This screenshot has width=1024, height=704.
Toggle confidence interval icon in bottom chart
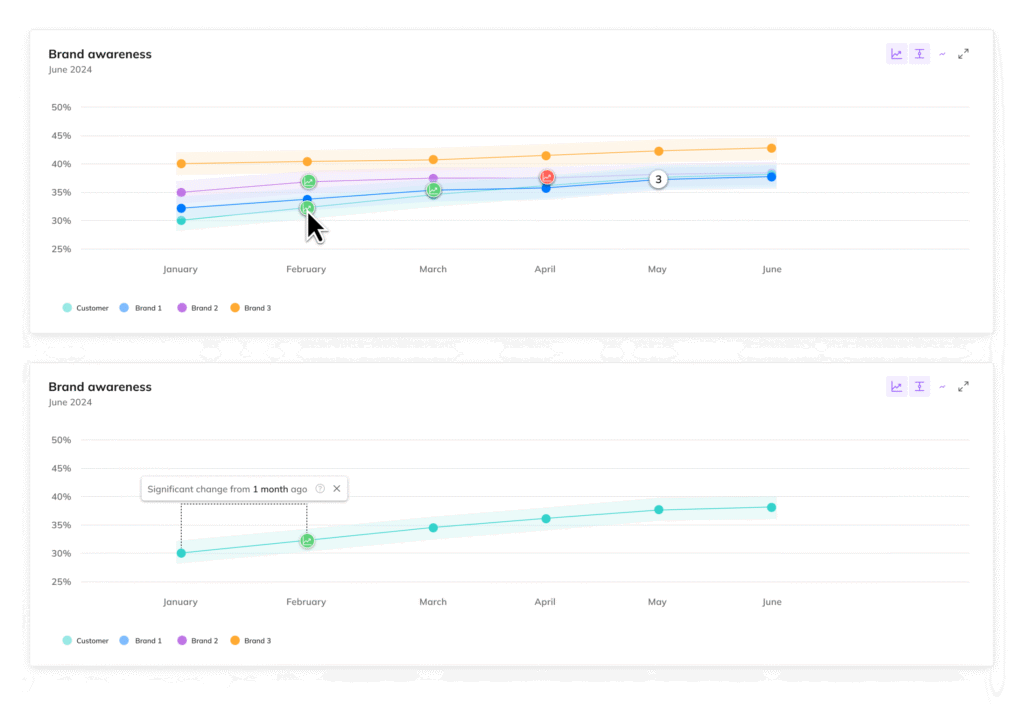[919, 387]
